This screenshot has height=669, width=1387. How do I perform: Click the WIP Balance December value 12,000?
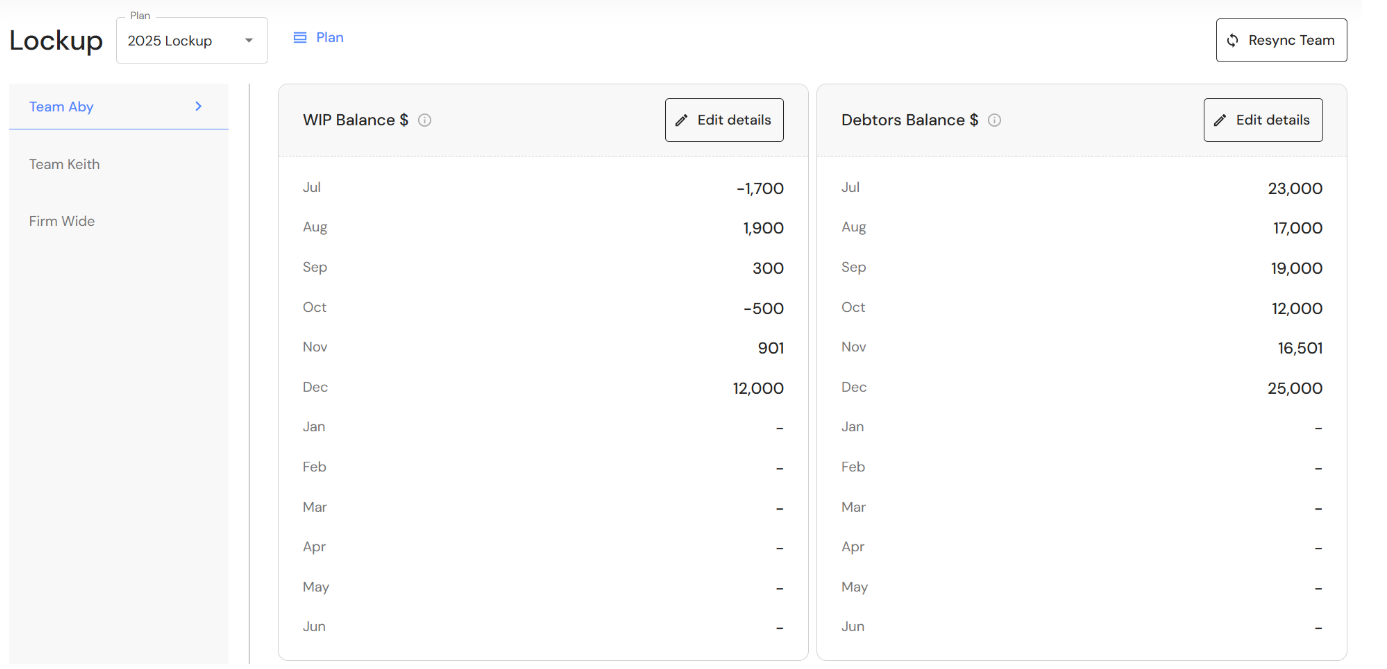pyautogui.click(x=758, y=388)
